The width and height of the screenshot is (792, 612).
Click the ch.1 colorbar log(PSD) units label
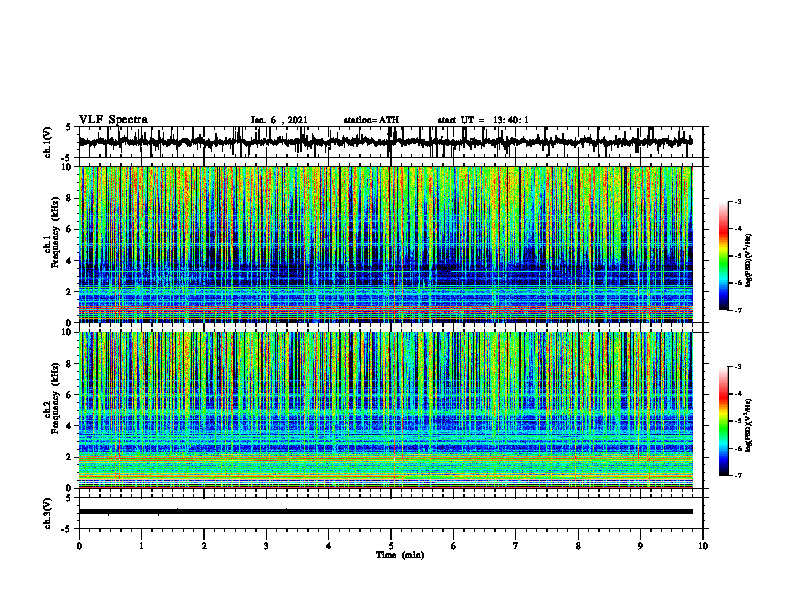coord(749,261)
